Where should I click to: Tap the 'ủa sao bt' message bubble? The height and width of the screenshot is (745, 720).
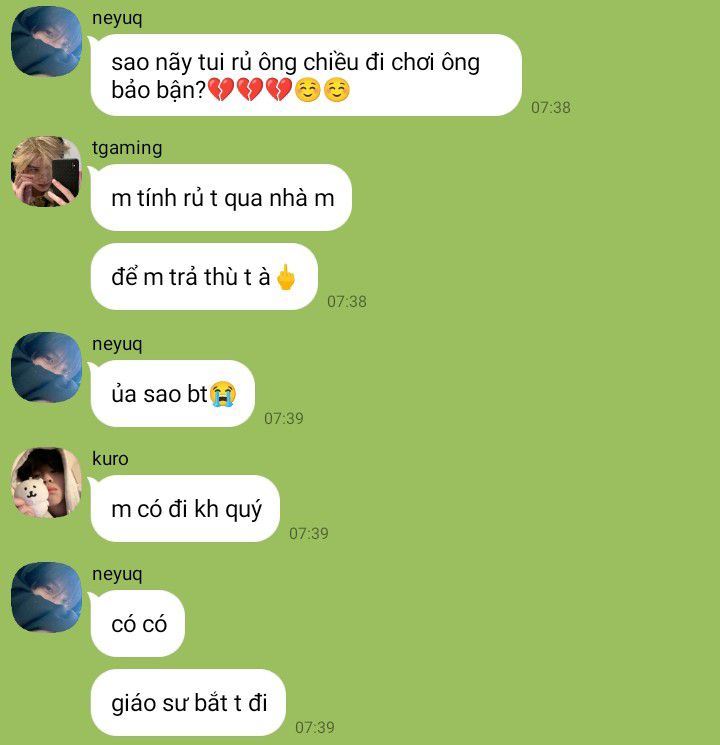(x=173, y=393)
